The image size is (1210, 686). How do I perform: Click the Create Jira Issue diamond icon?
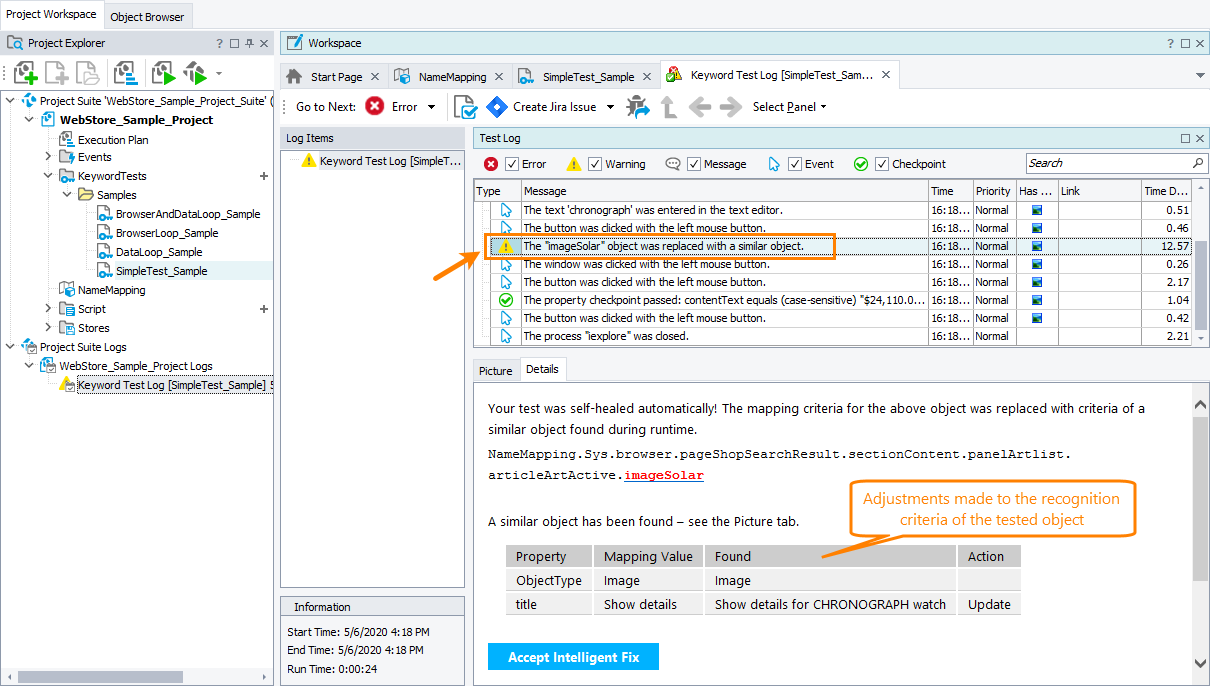point(497,107)
